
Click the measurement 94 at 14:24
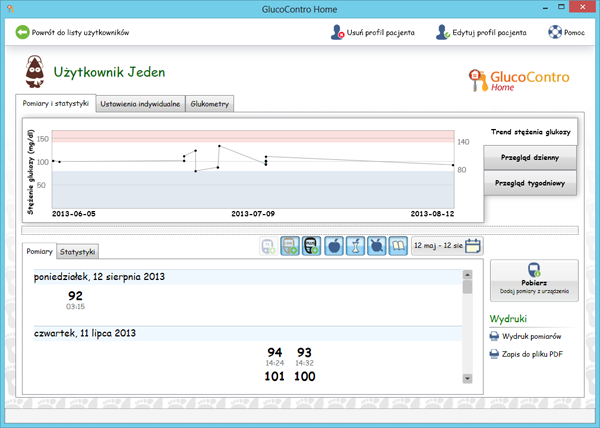point(275,352)
